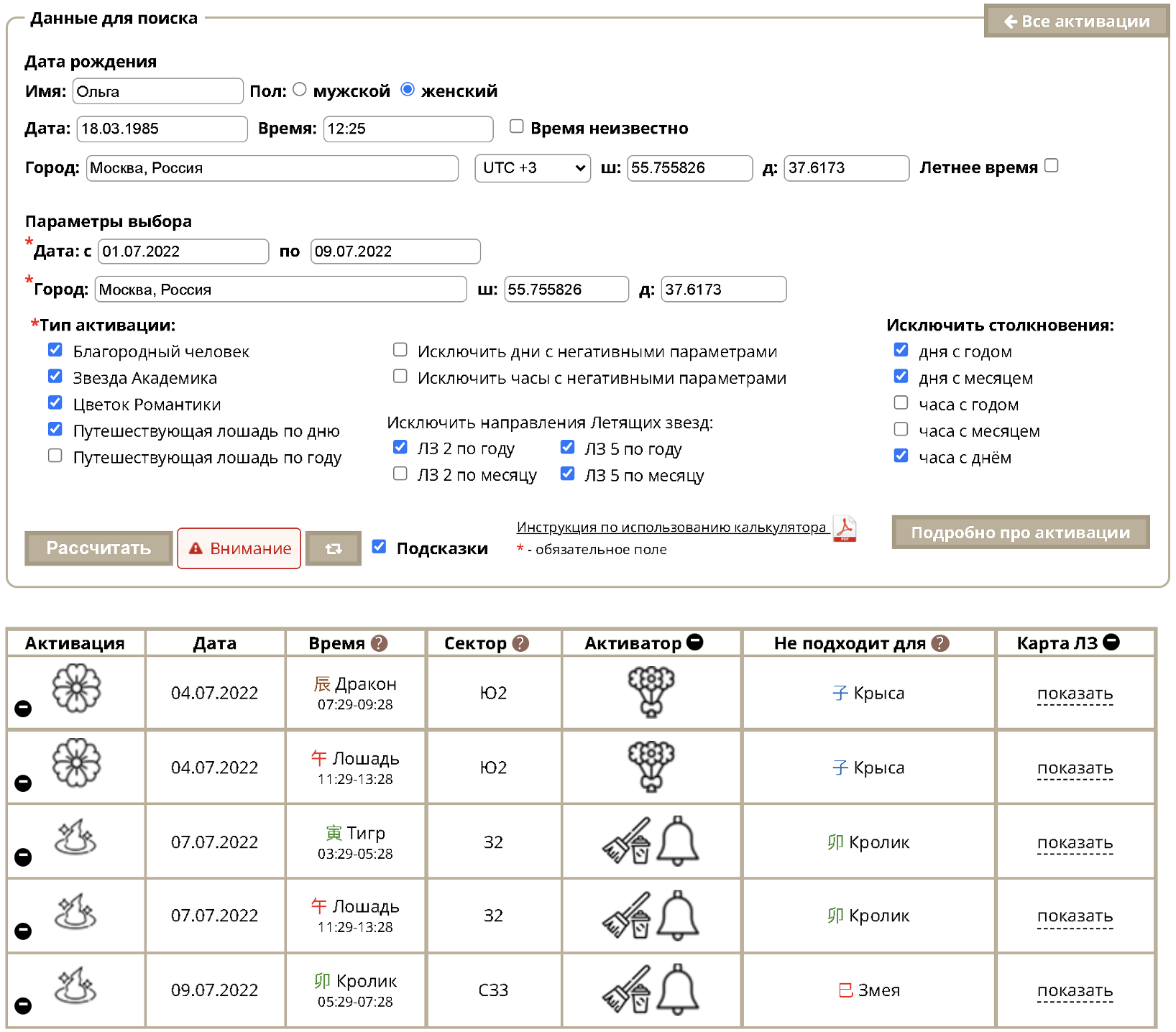Click показать link in Дракон row

point(1075,694)
